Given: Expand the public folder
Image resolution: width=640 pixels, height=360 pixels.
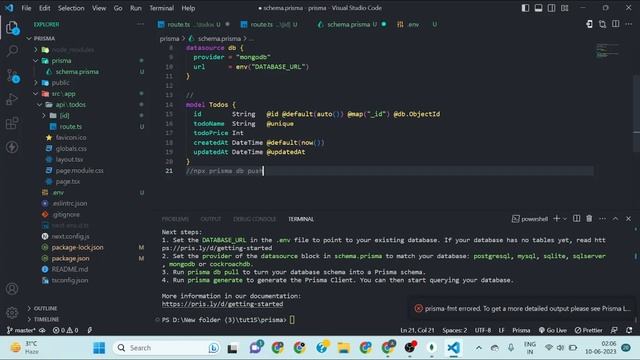Looking at the screenshot, I should [36, 82].
